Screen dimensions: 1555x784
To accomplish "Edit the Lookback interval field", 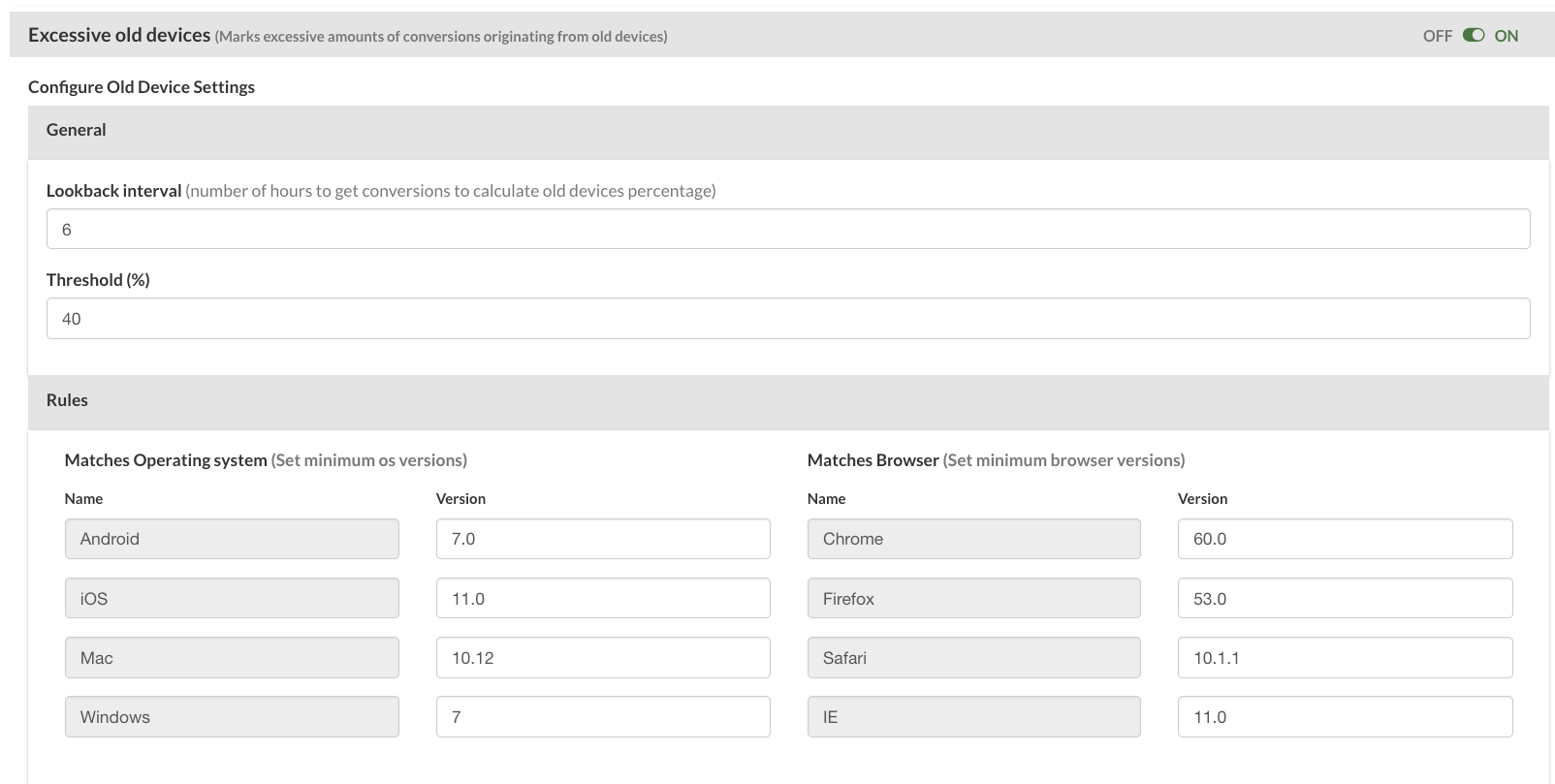I will point(788,229).
